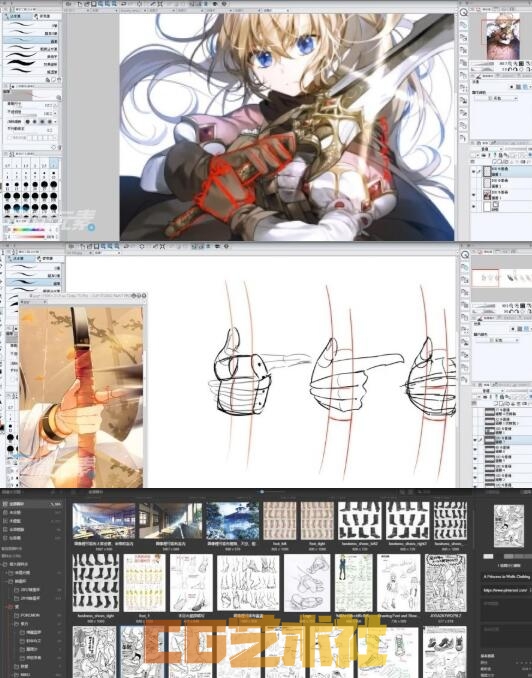Click the first command bar icon in hand-sketch window
This screenshot has width=532, height=678.
pos(70,246)
